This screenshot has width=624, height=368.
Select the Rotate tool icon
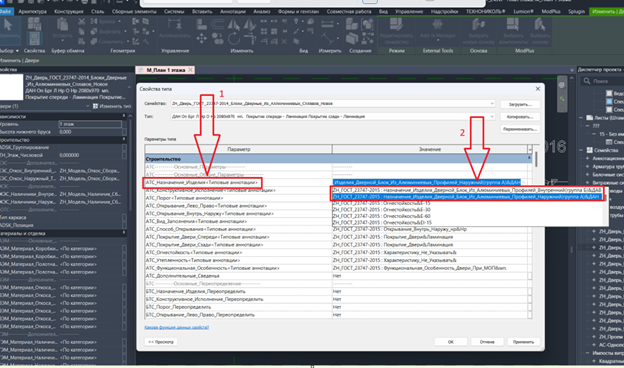tap(234, 39)
